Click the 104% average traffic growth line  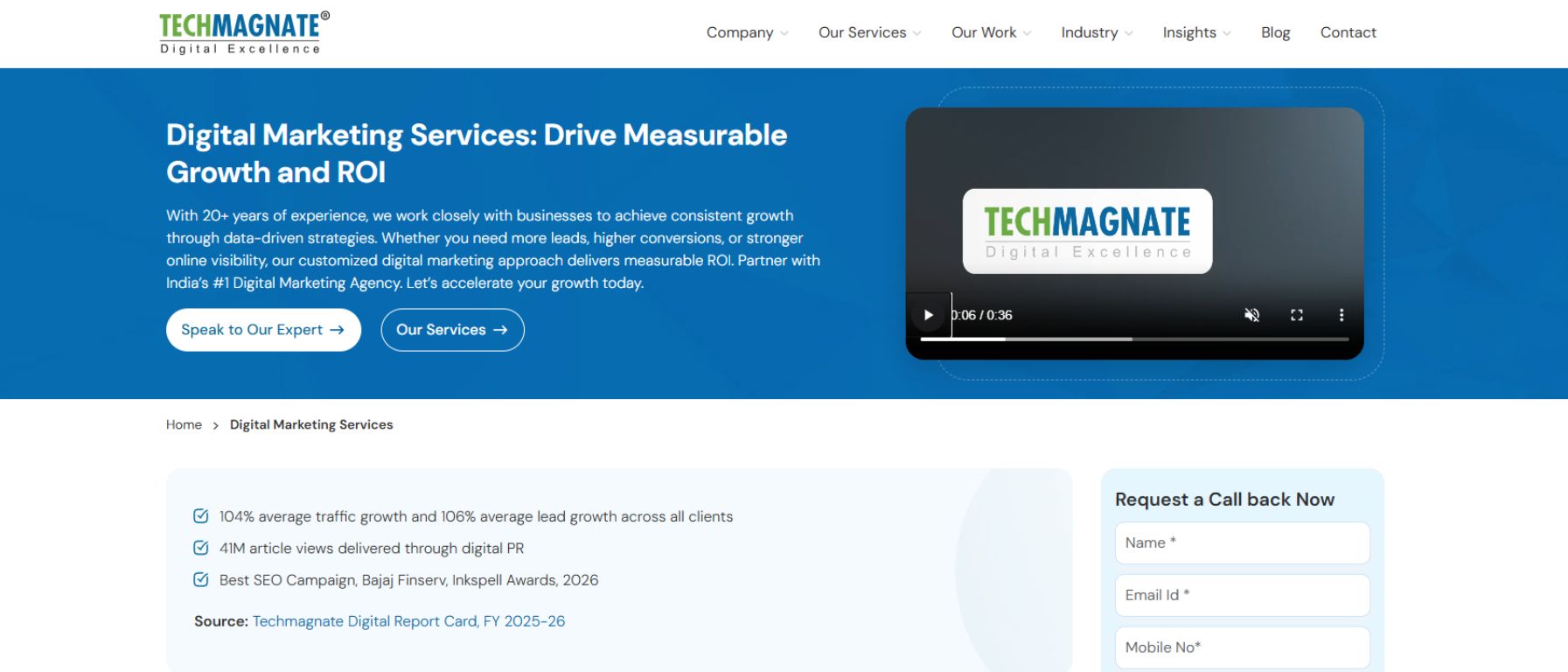[x=476, y=517]
